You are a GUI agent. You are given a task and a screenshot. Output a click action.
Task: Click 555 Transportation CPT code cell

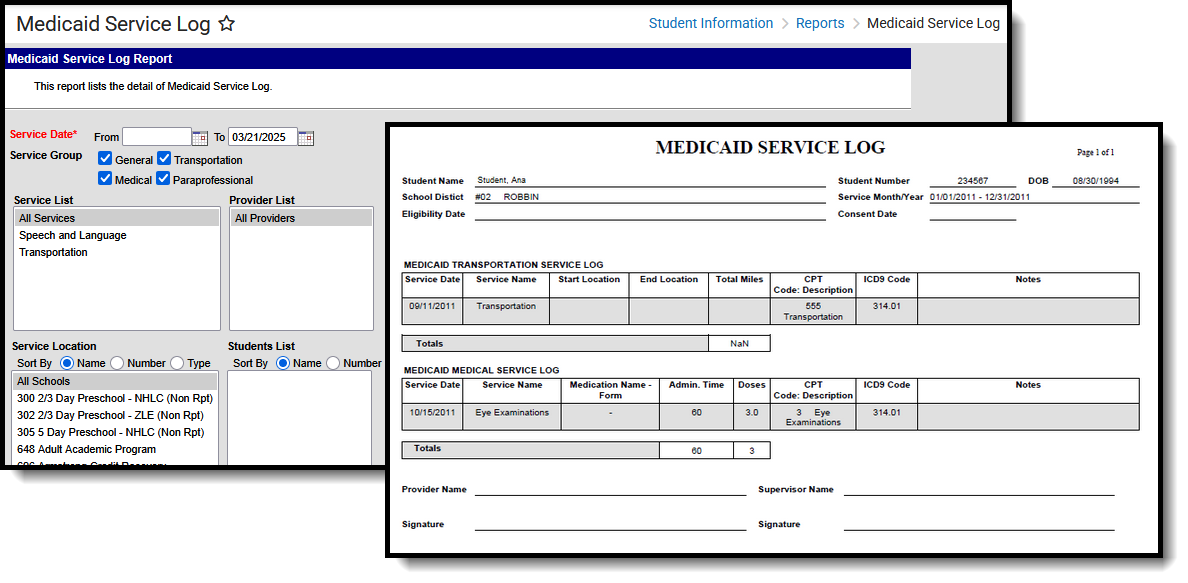click(813, 311)
